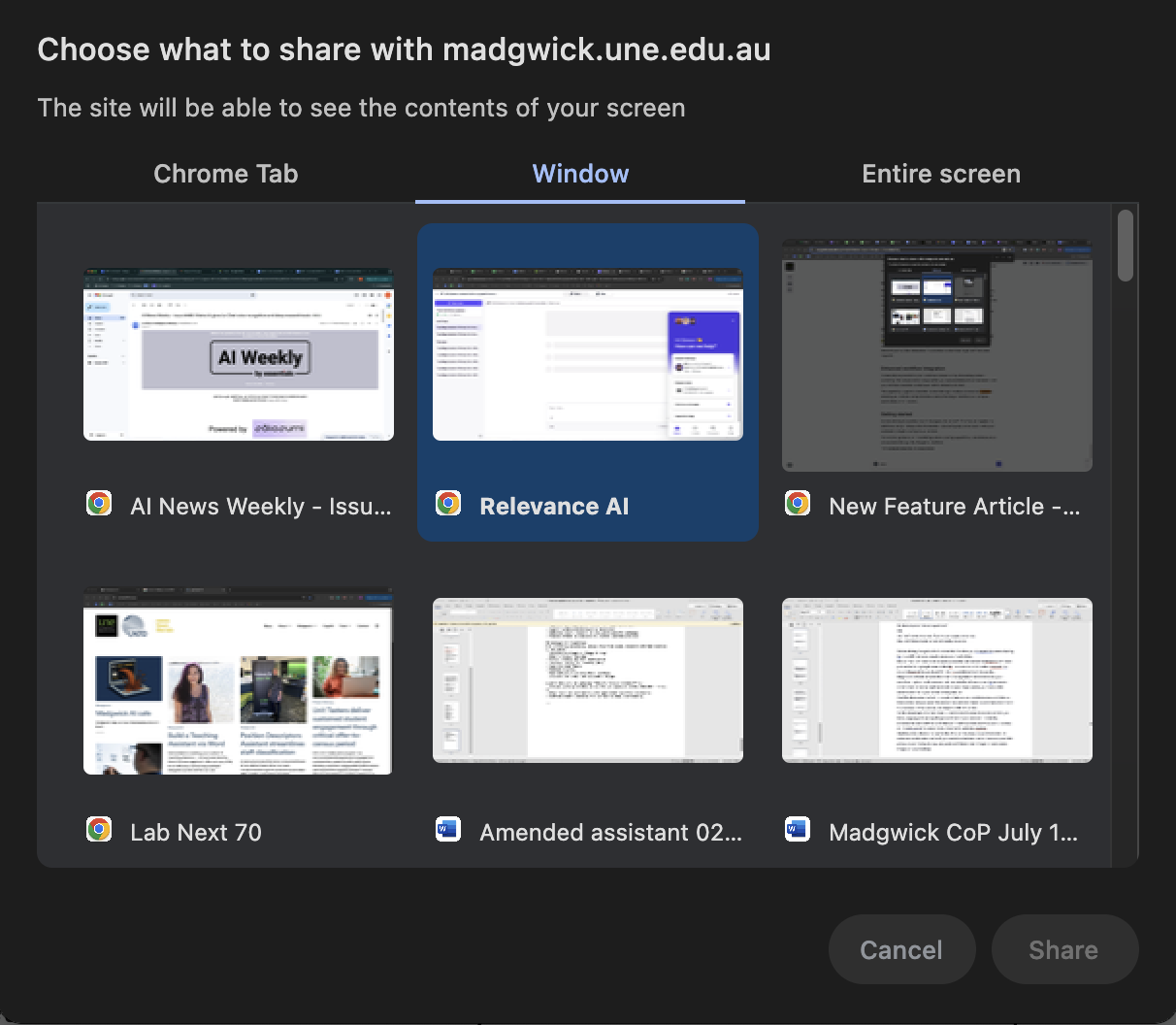Switch to the Chrome Tab tab
This screenshot has width=1176, height=1025.
tap(225, 174)
